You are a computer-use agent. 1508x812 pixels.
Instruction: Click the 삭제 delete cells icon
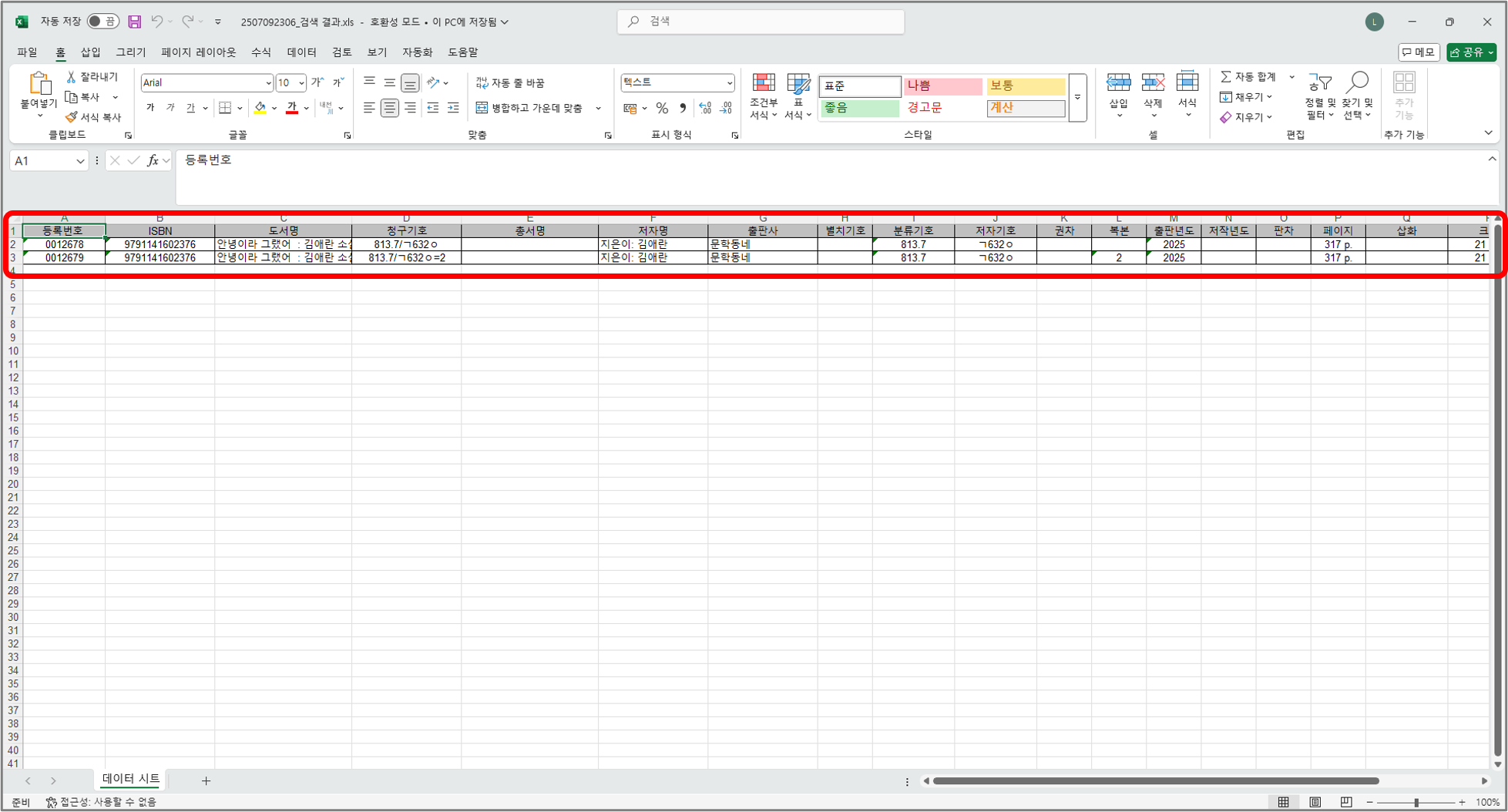coord(1153,83)
